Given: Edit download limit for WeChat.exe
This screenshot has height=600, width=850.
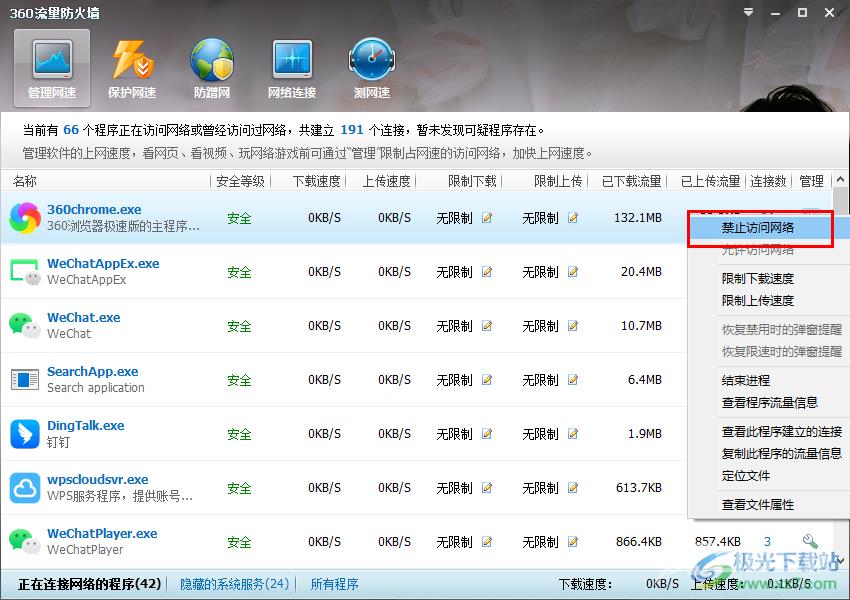Looking at the screenshot, I should tap(487, 326).
